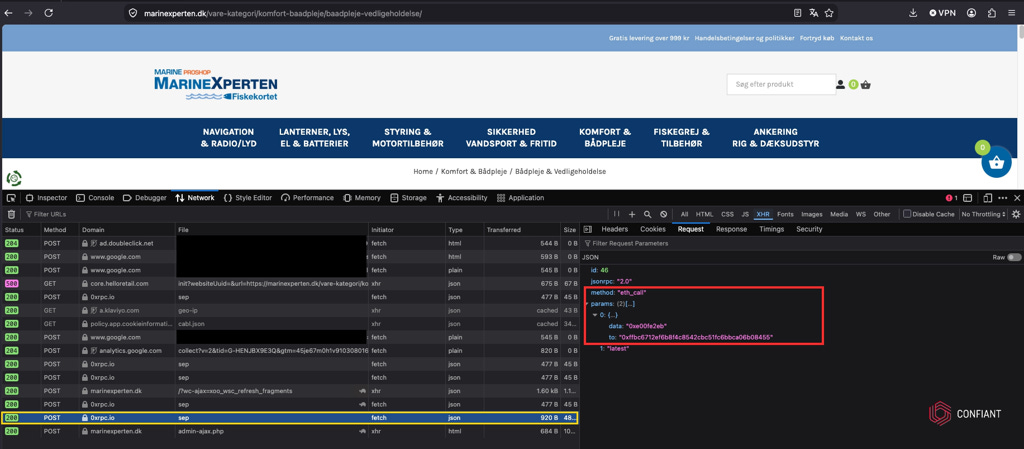This screenshot has width=1024, height=449.
Task: Filter requests by JS type
Action: point(744,214)
